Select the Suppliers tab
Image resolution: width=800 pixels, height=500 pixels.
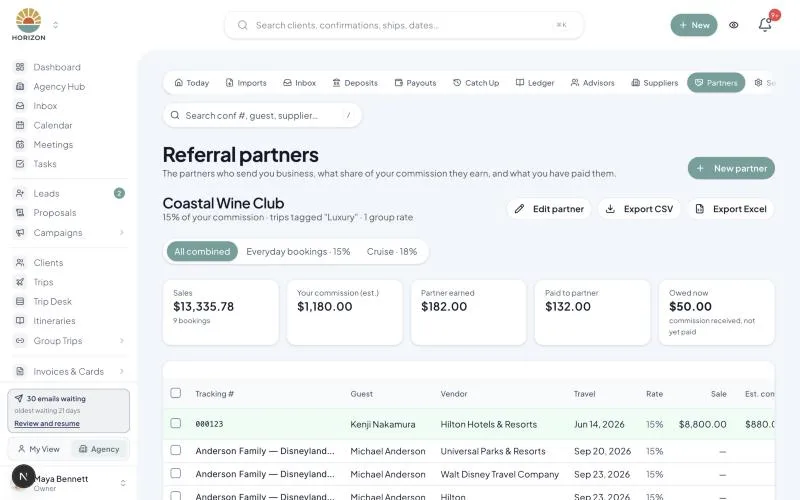(x=655, y=83)
